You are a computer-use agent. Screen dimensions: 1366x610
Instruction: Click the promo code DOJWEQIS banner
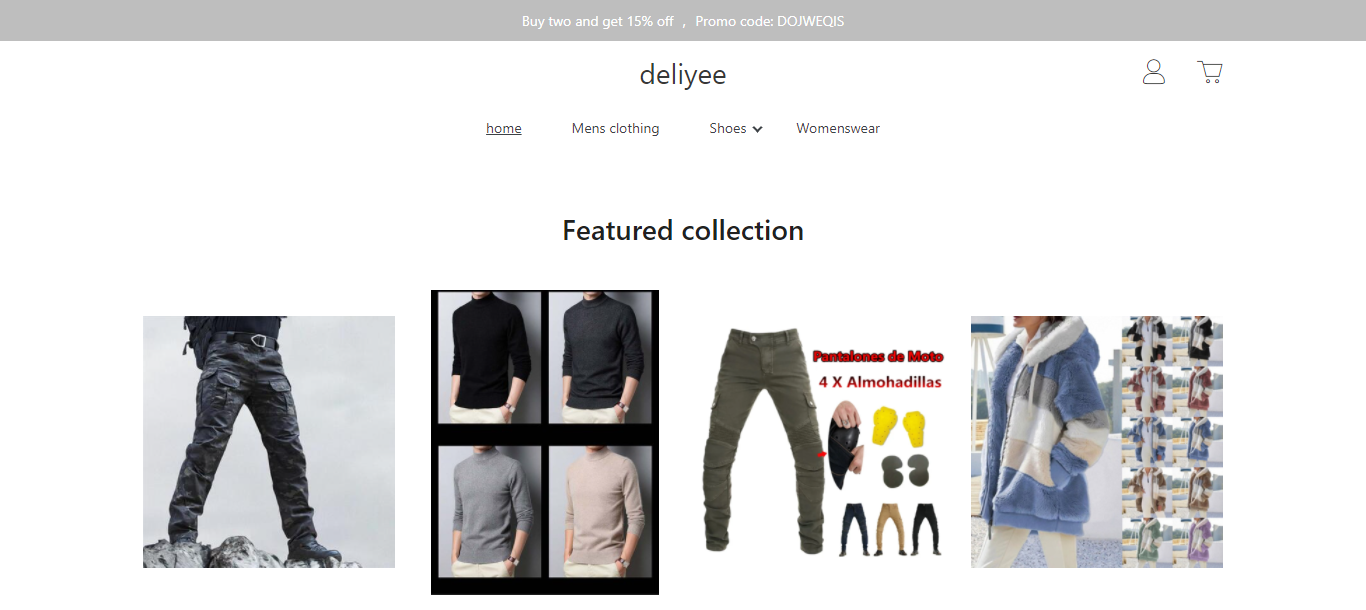[683, 21]
